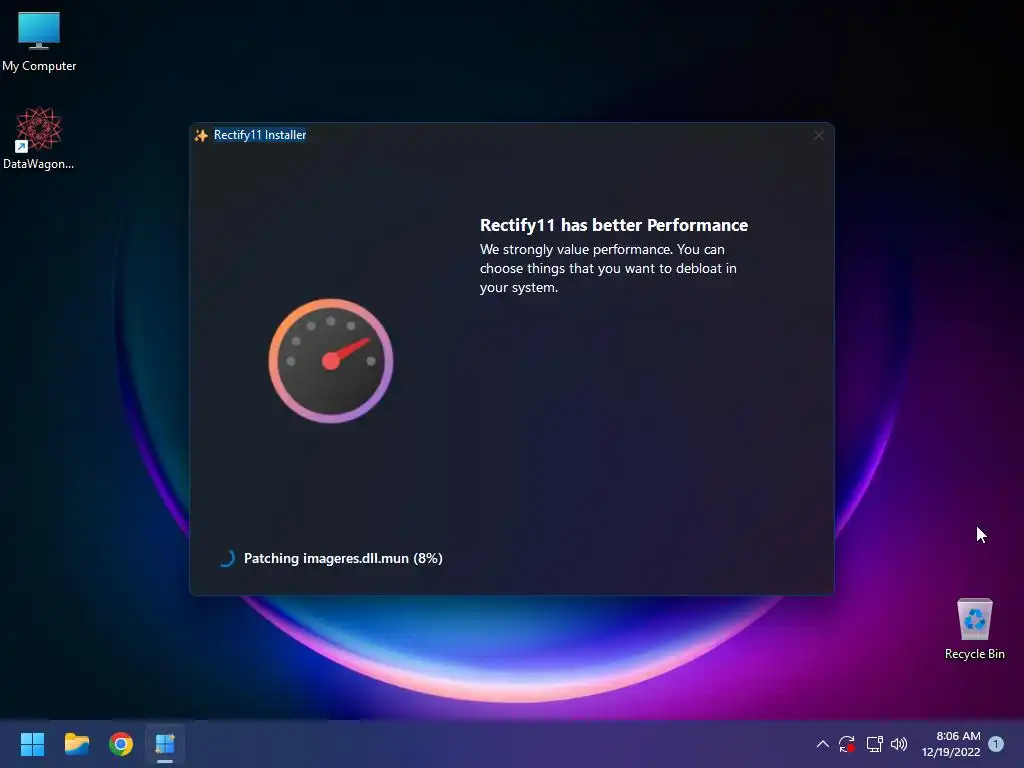
Task: Click the Rectify11 Installer title text
Action: (260, 135)
